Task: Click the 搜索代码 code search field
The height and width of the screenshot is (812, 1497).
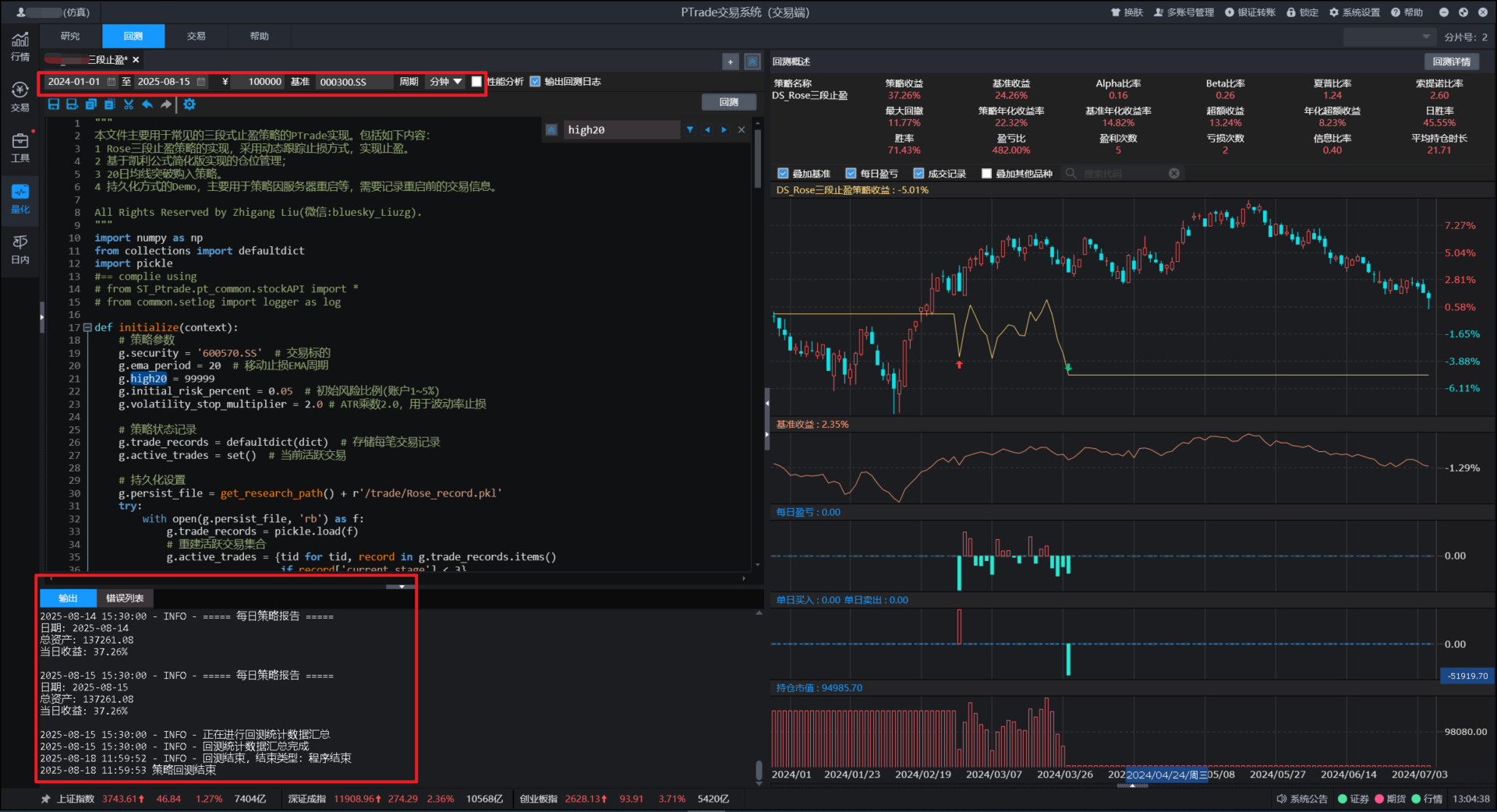Action: (1123, 174)
